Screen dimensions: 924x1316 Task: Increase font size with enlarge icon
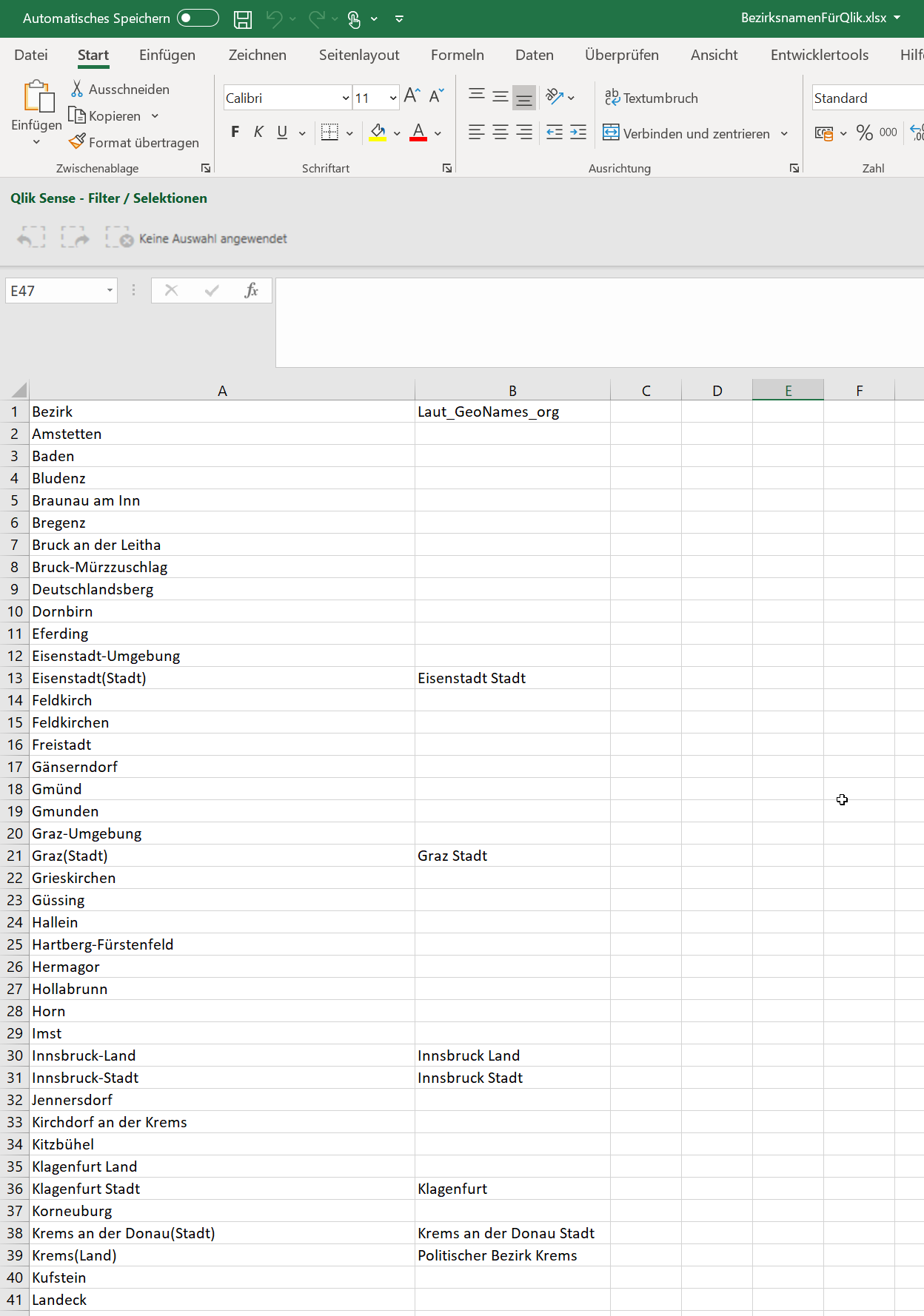tap(412, 96)
